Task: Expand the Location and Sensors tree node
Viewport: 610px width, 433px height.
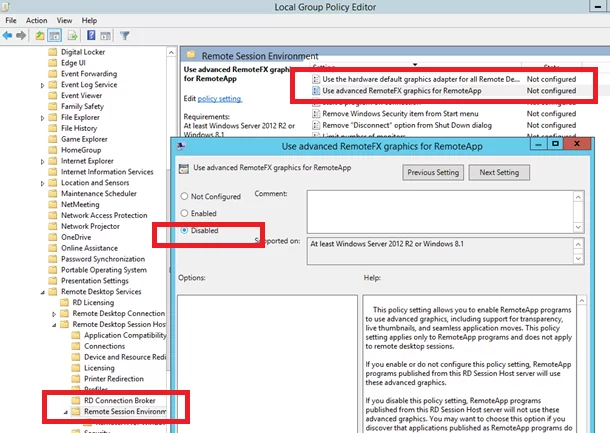Action: tap(42, 183)
